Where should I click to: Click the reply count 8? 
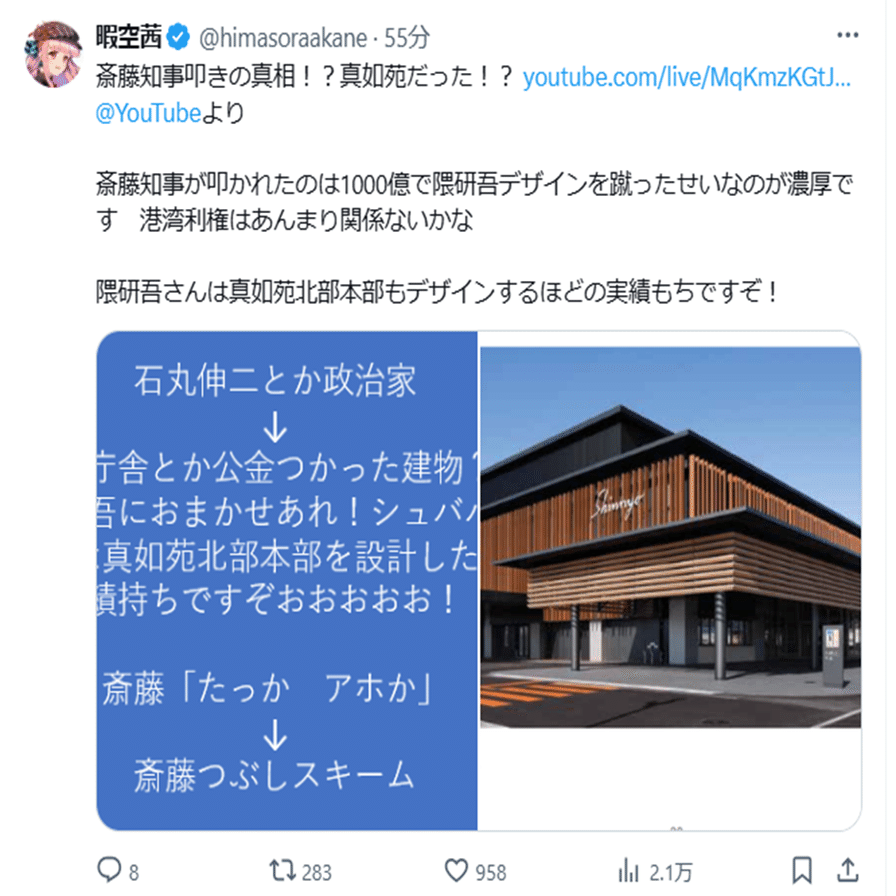133,873
